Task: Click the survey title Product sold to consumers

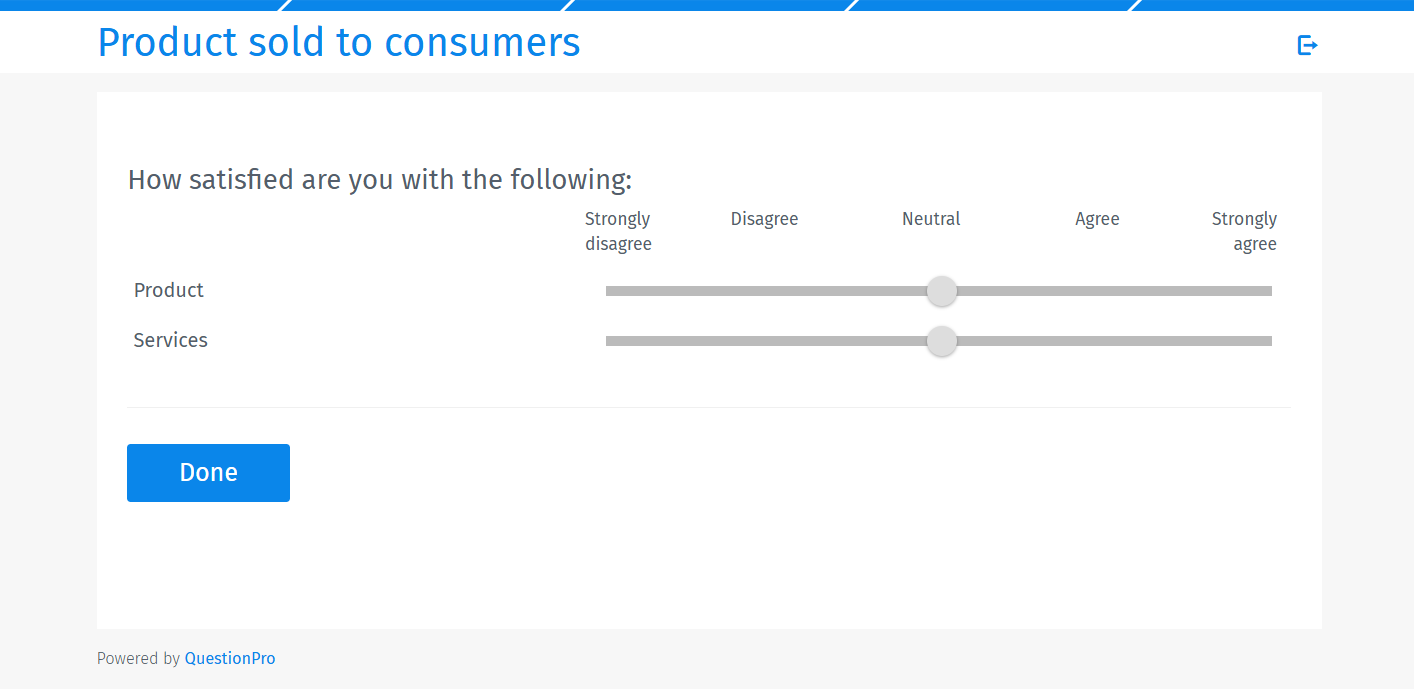Action: (338, 42)
